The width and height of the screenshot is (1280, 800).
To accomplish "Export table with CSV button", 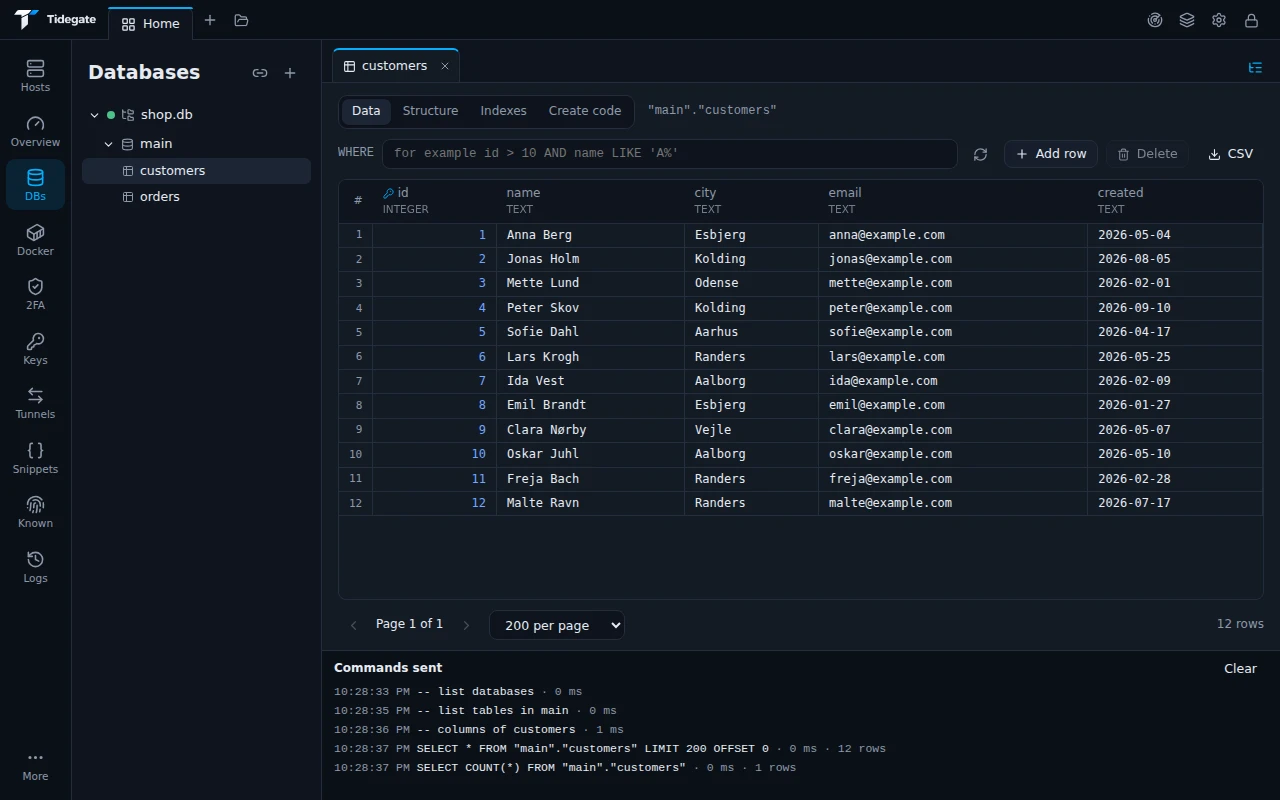I will 1230,154.
